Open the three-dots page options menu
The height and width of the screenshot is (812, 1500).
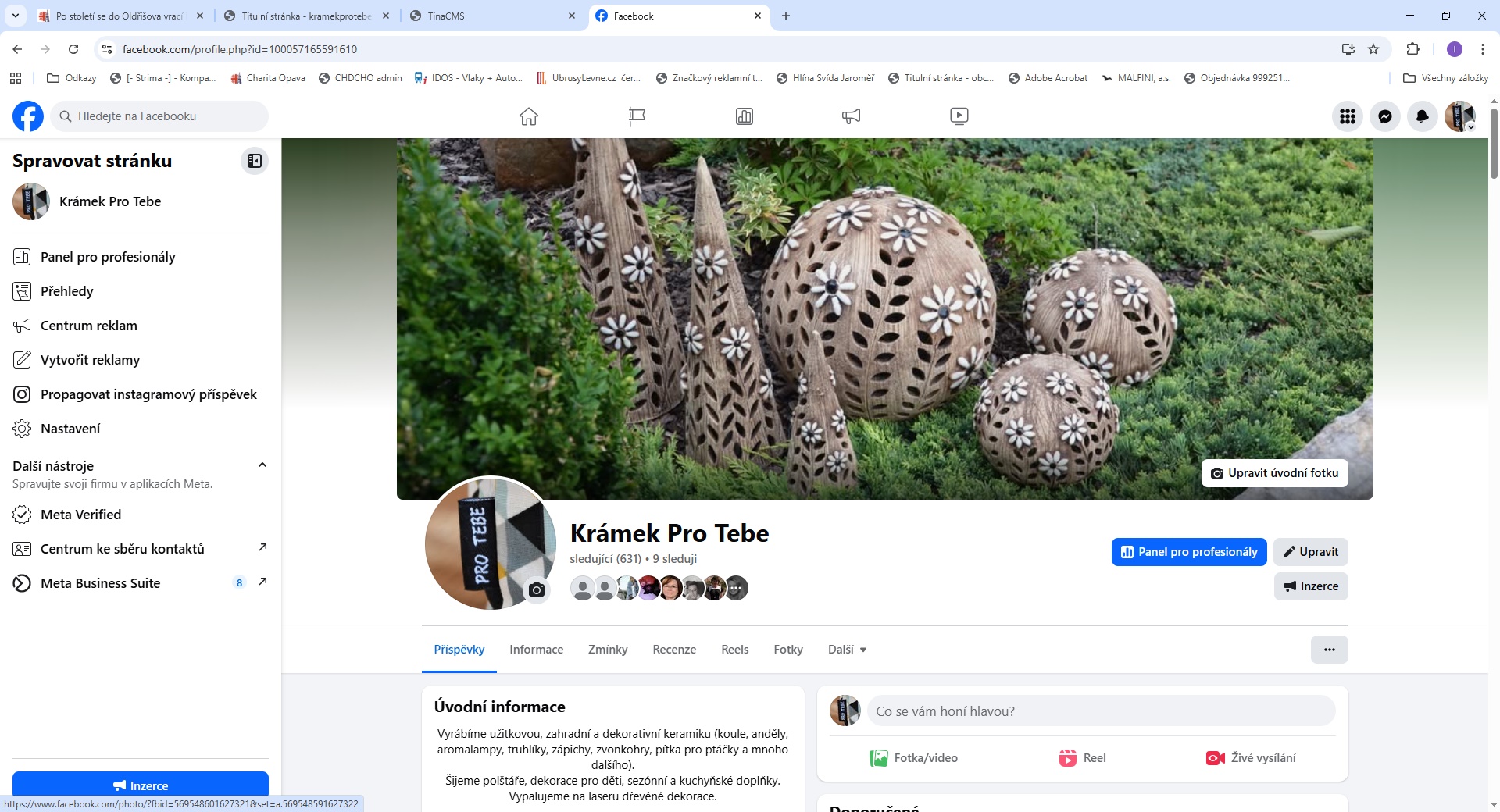point(1329,650)
